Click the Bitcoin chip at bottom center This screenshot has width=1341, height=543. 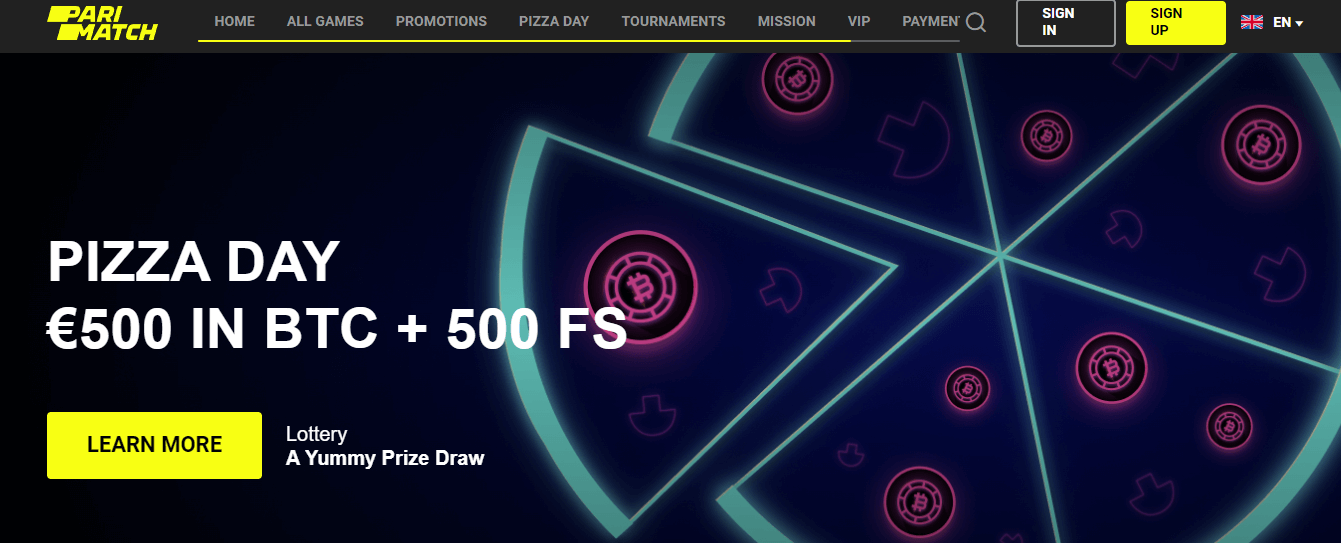pyautogui.click(x=919, y=503)
